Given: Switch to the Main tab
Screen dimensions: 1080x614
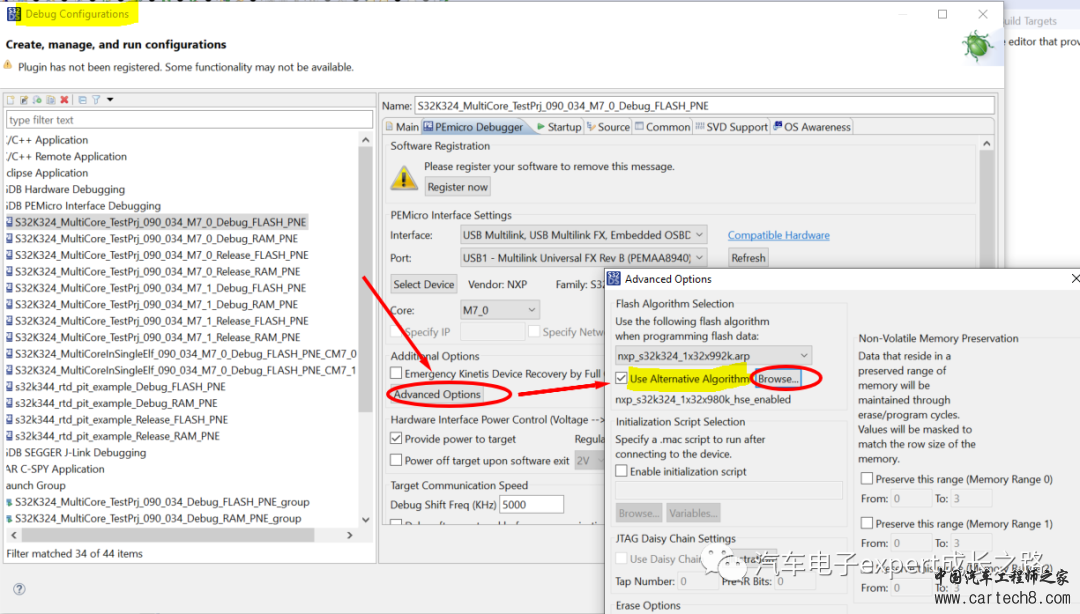Looking at the screenshot, I should (402, 127).
